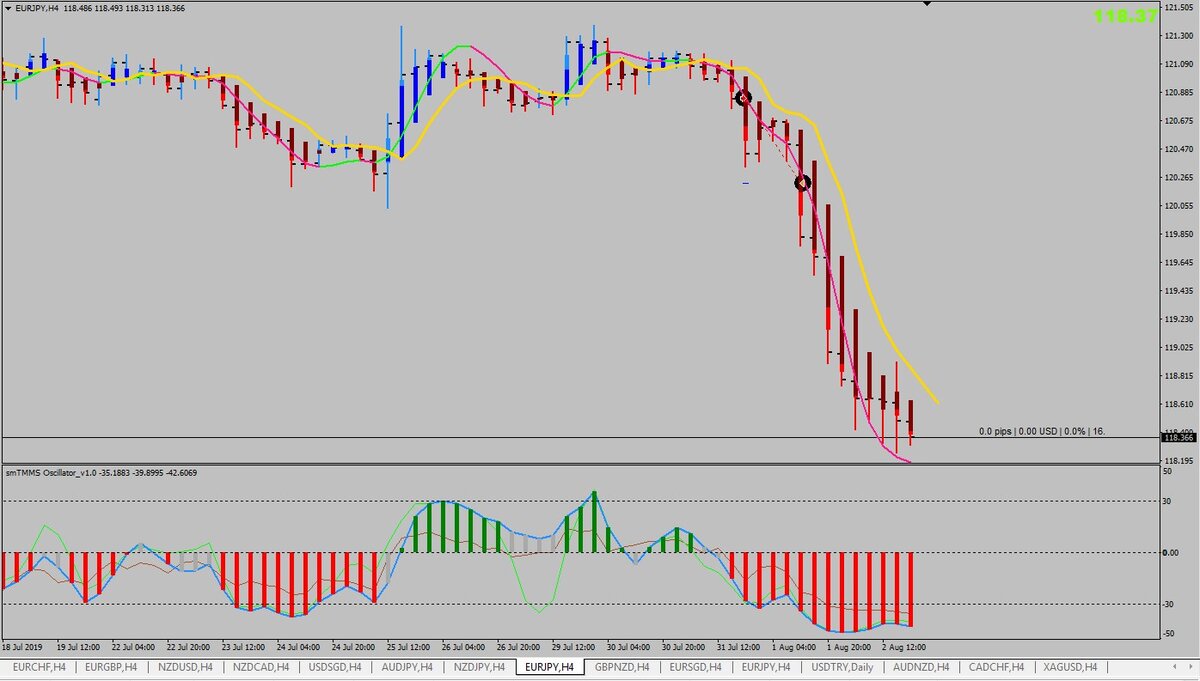Open the CADCHF,H4 chart tab
Image resolution: width=1200 pixels, height=681 pixels.
pyautogui.click(x=998, y=667)
